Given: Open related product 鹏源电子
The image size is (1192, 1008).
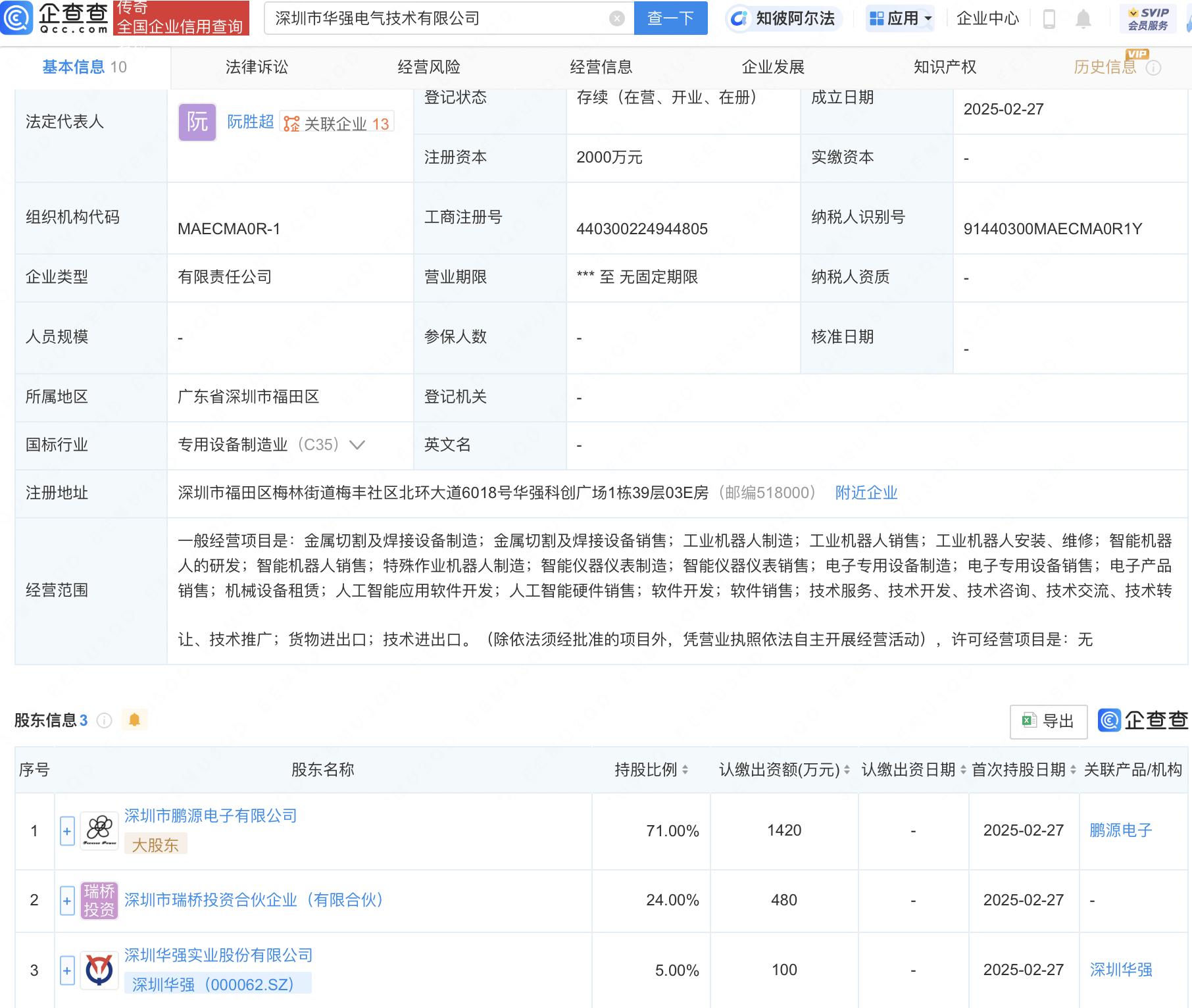Looking at the screenshot, I should point(1121,830).
